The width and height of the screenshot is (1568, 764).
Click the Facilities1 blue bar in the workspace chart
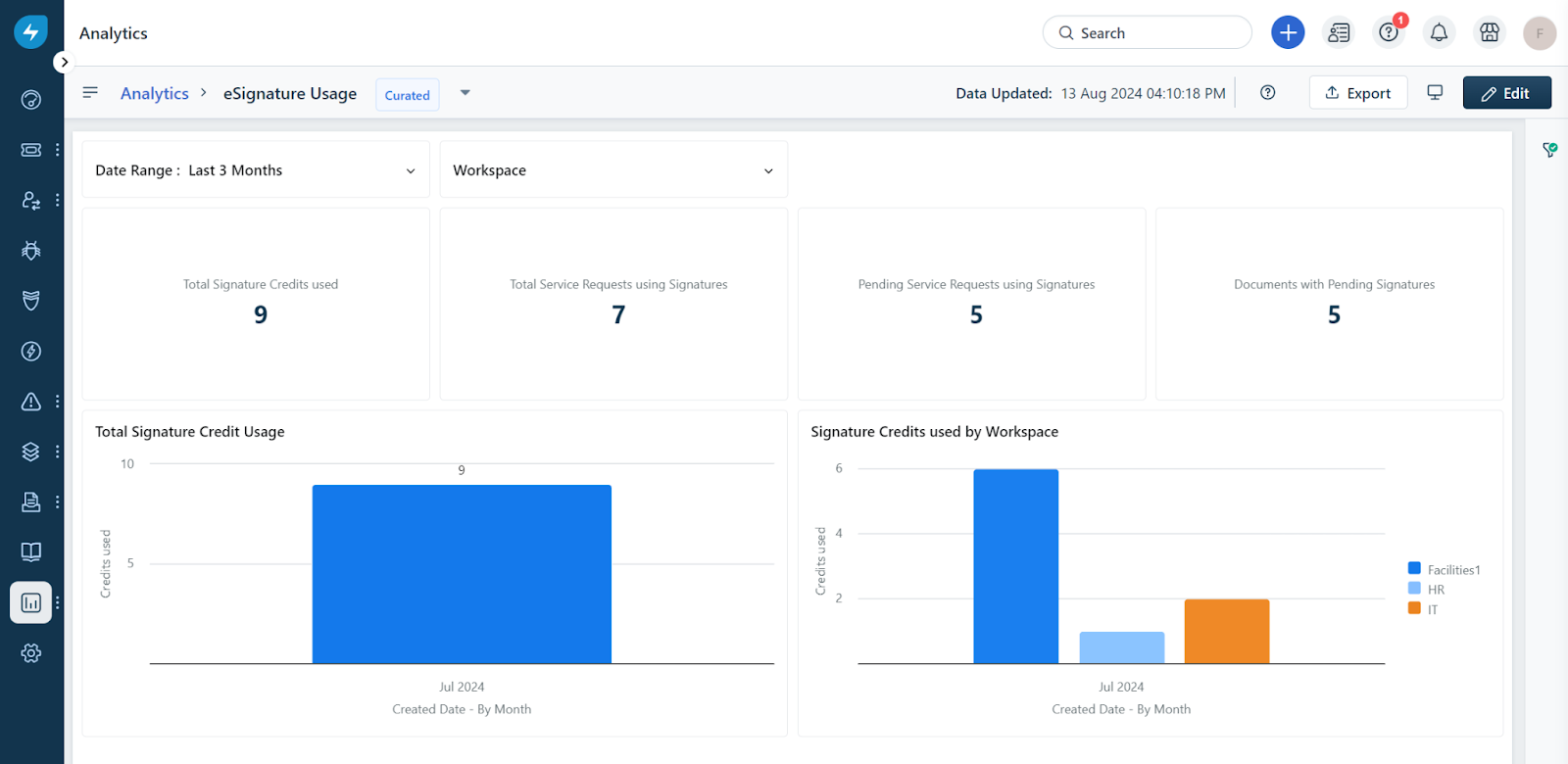1016,566
